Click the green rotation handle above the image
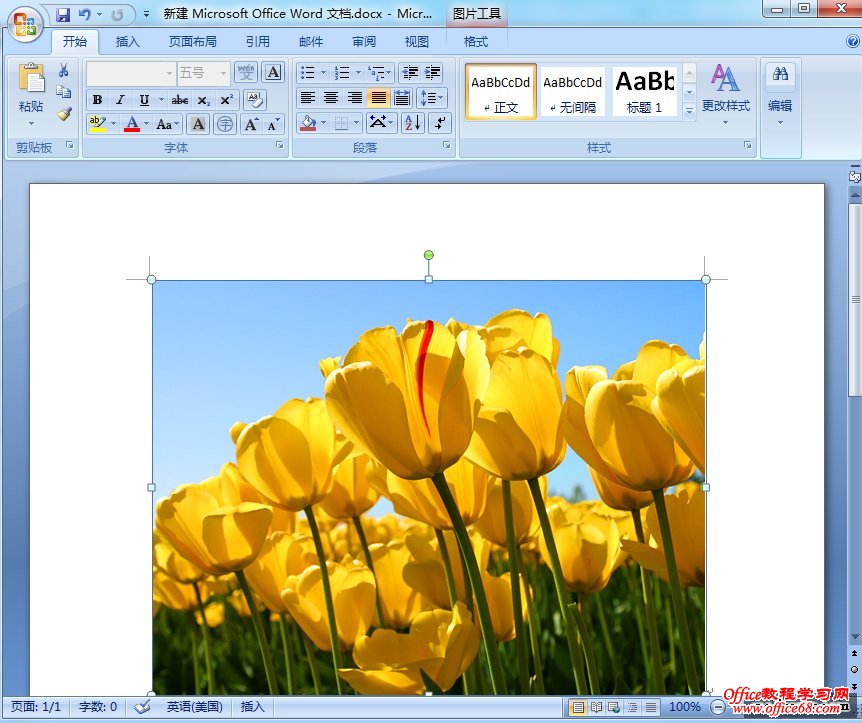This screenshot has width=862, height=723. (429, 255)
